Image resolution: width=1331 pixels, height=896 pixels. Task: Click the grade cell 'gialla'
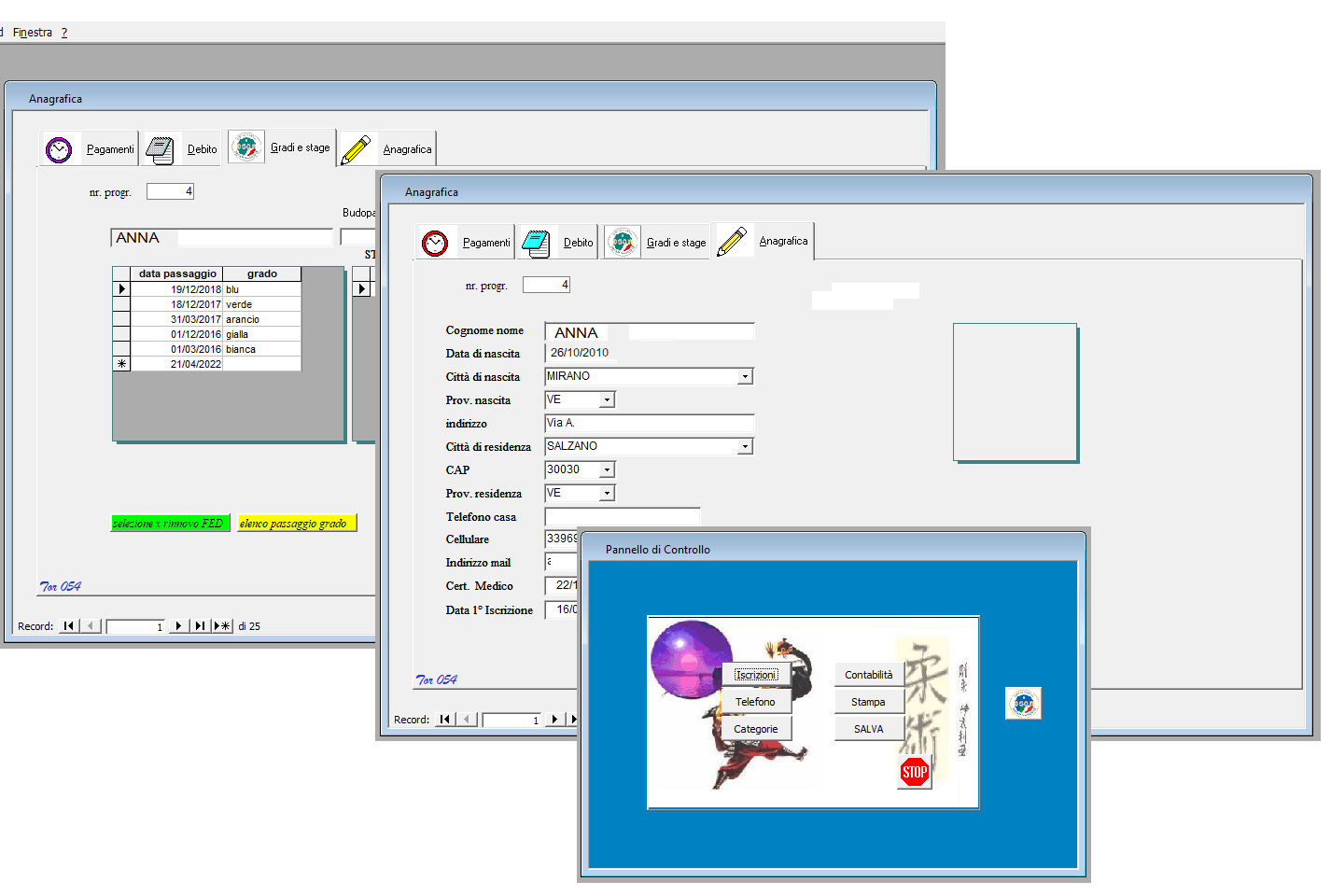[262, 334]
